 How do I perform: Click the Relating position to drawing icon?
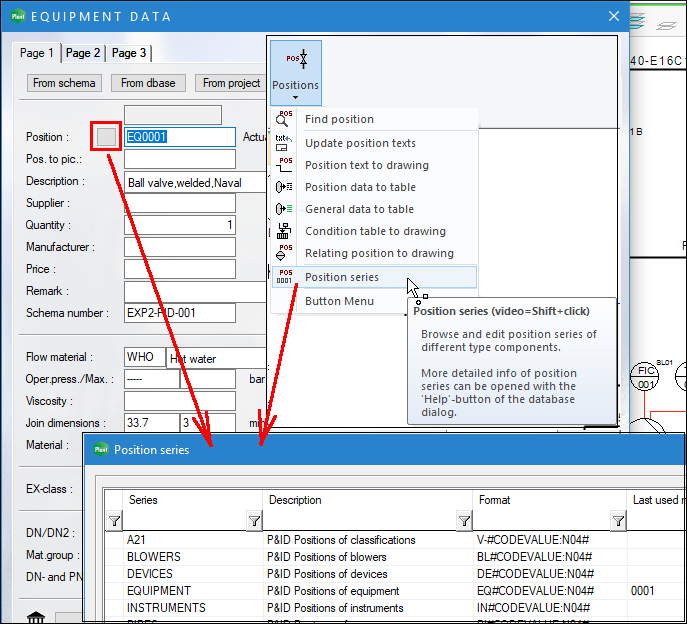284,253
